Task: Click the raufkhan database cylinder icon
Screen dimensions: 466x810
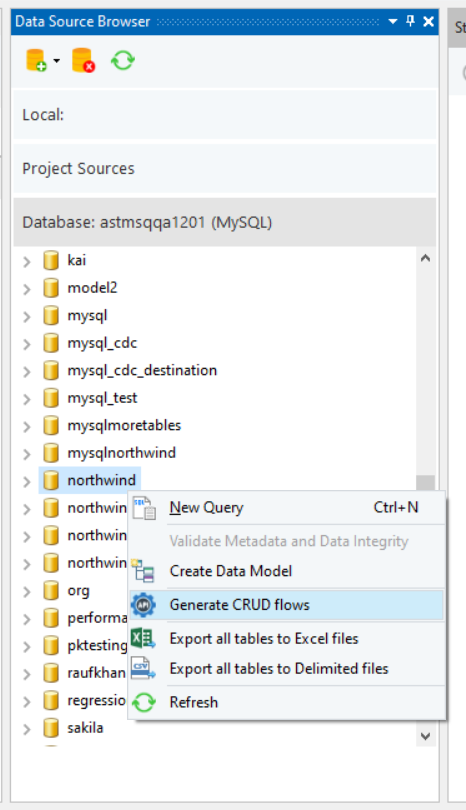Action: tap(51, 673)
